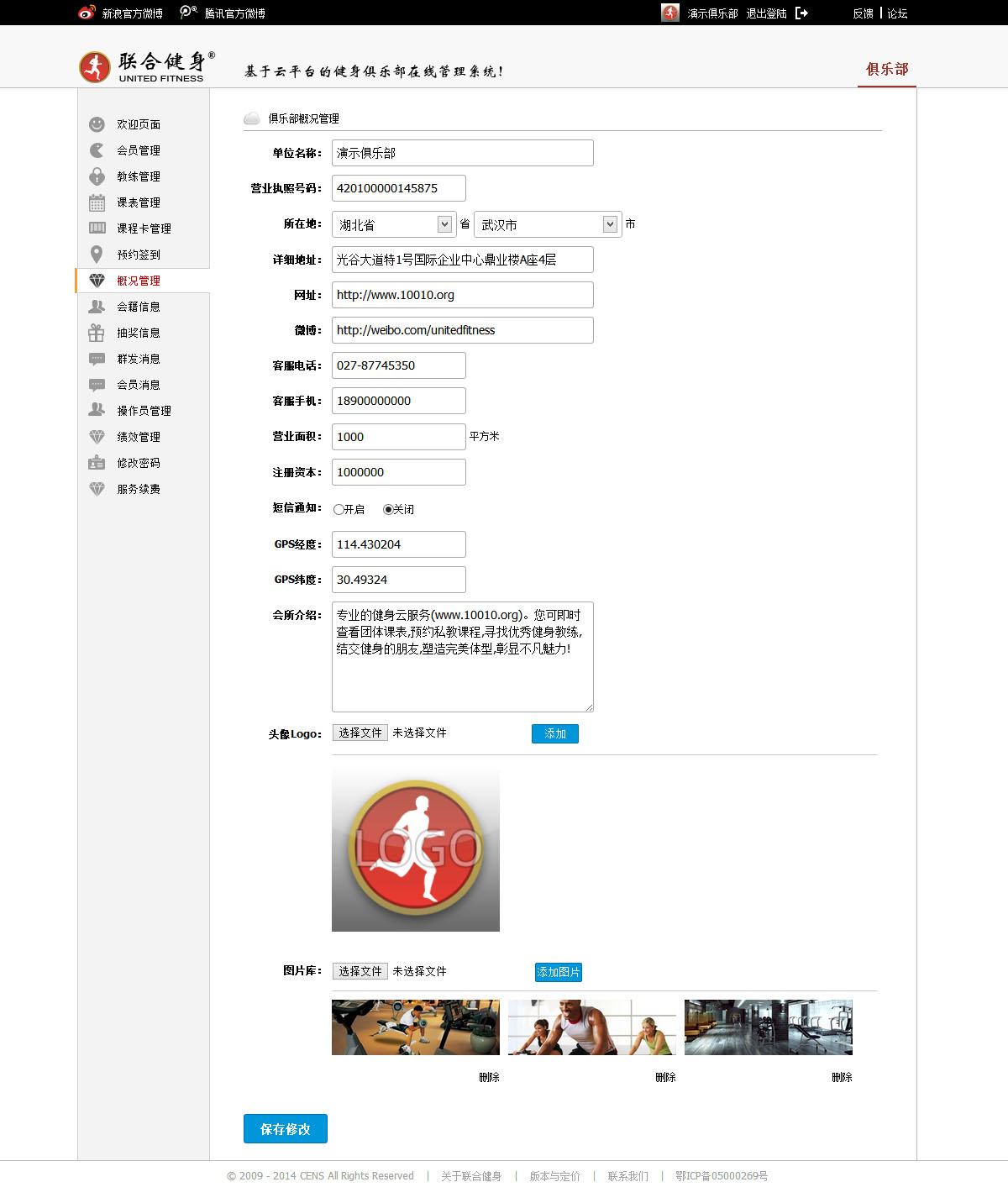This screenshot has height=1203, width=1008.
Task: Open the 俱乐部 tab in header
Action: [x=887, y=70]
